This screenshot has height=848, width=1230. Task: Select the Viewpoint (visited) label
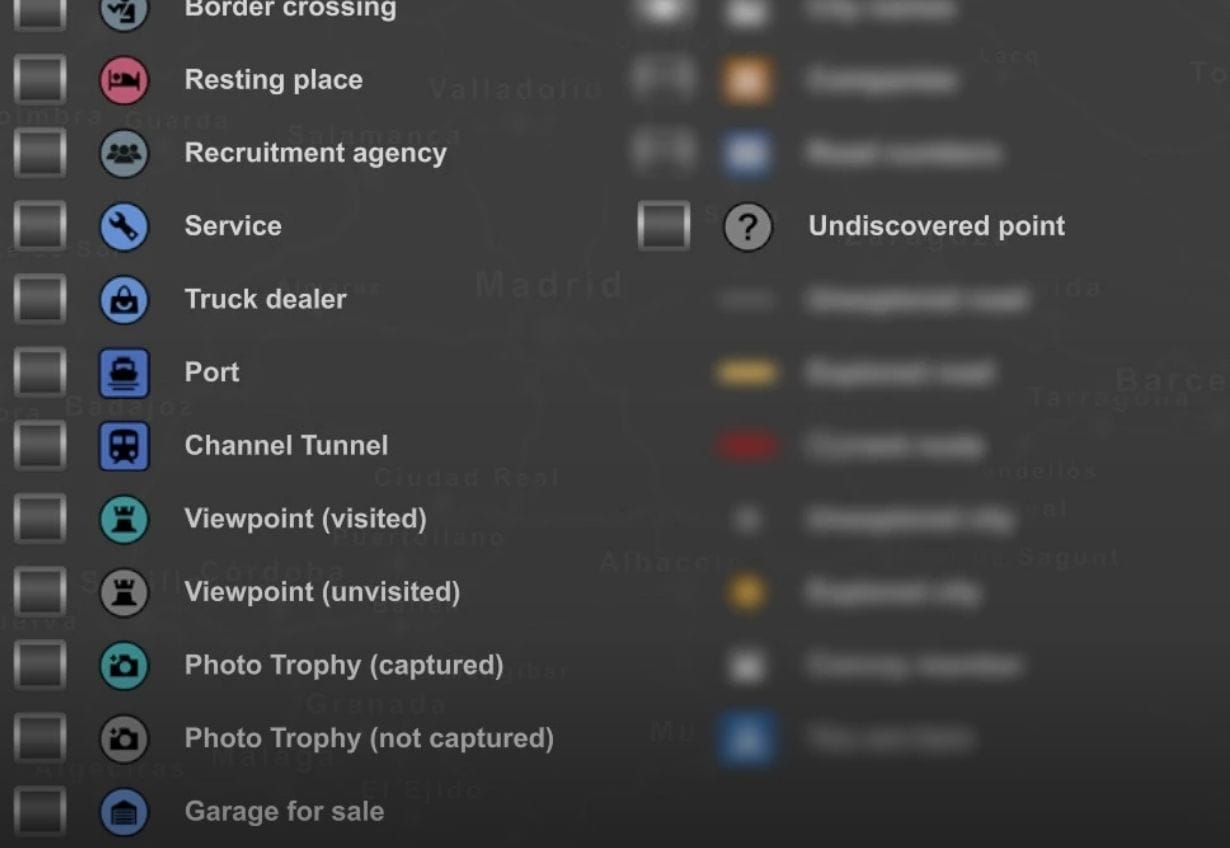(305, 518)
